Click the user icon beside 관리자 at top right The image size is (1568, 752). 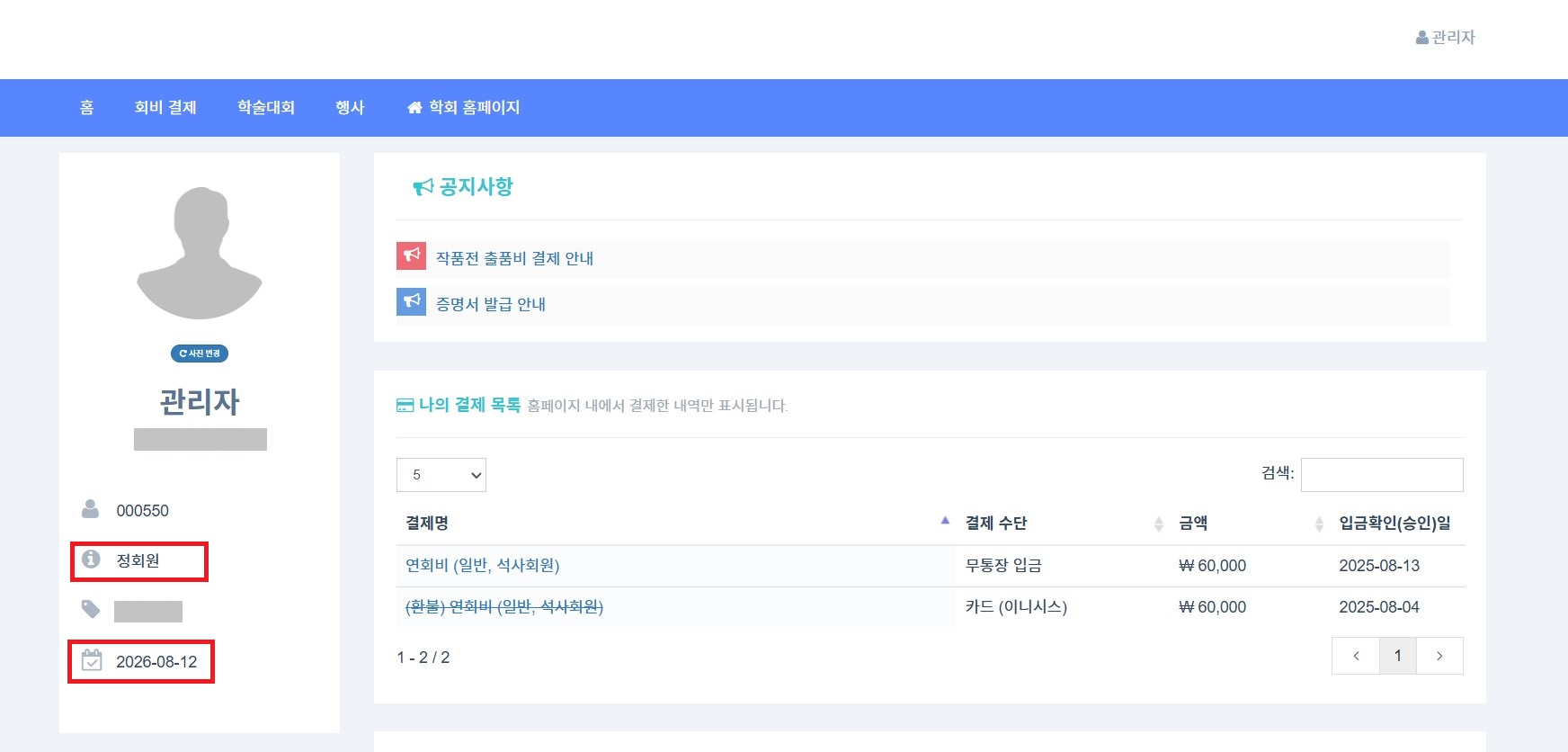[1421, 37]
